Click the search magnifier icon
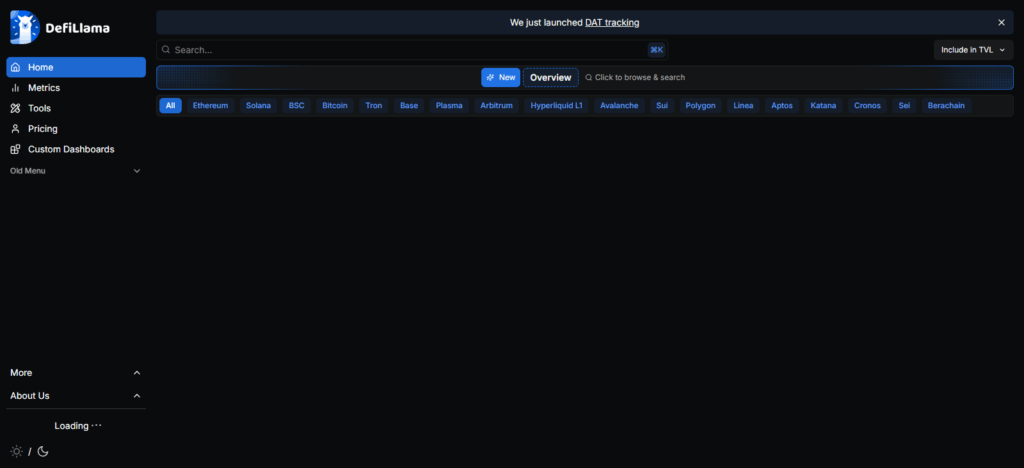 point(166,50)
